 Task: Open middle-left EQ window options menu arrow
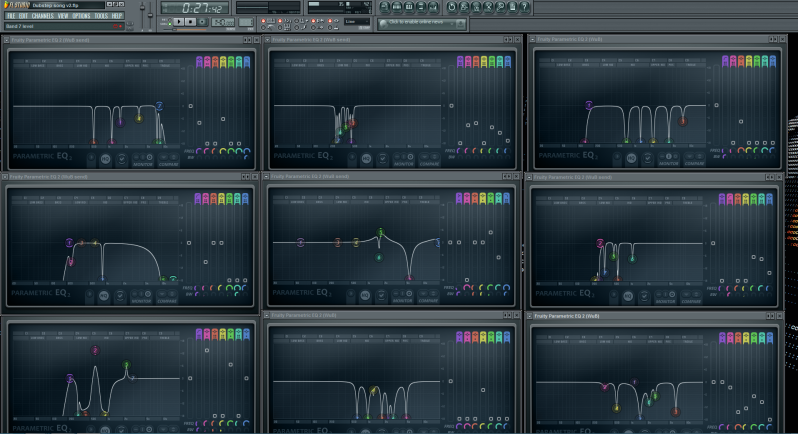[5, 177]
